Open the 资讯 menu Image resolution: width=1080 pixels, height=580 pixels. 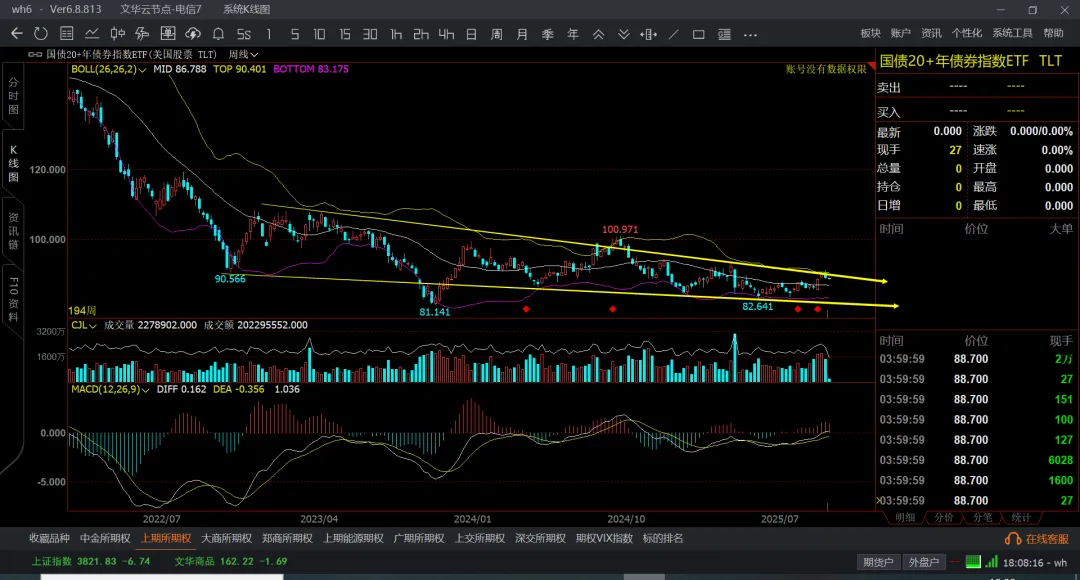click(931, 33)
